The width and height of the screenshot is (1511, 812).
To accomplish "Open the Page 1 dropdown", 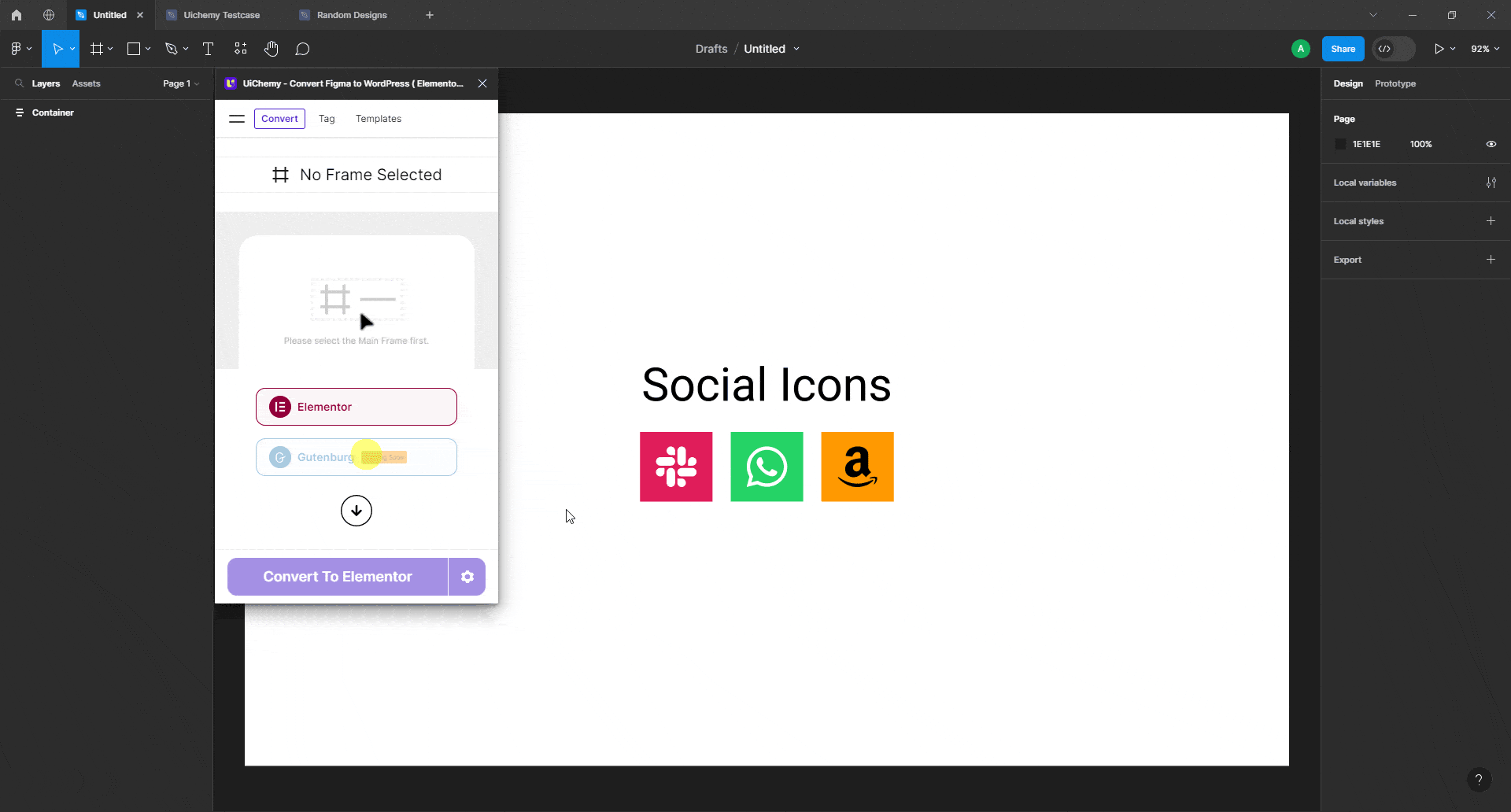I will tap(181, 83).
